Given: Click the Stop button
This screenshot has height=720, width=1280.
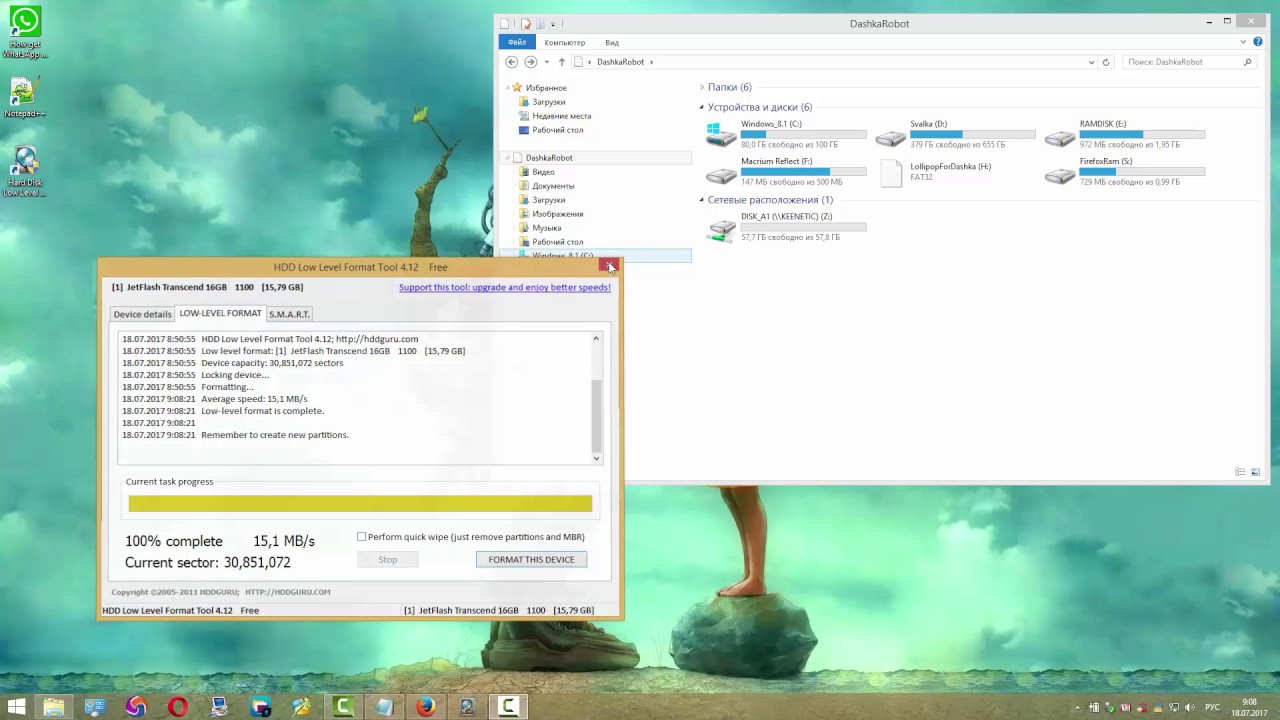Looking at the screenshot, I should [388, 559].
